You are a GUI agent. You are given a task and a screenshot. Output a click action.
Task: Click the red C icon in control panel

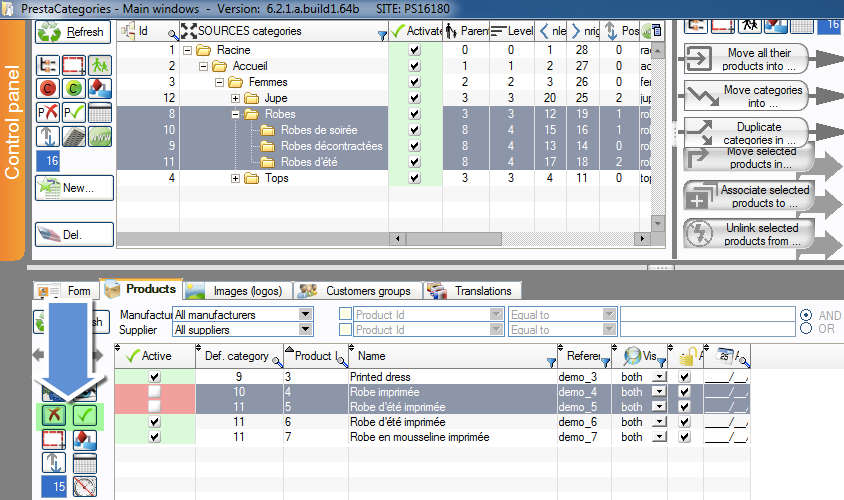48,88
